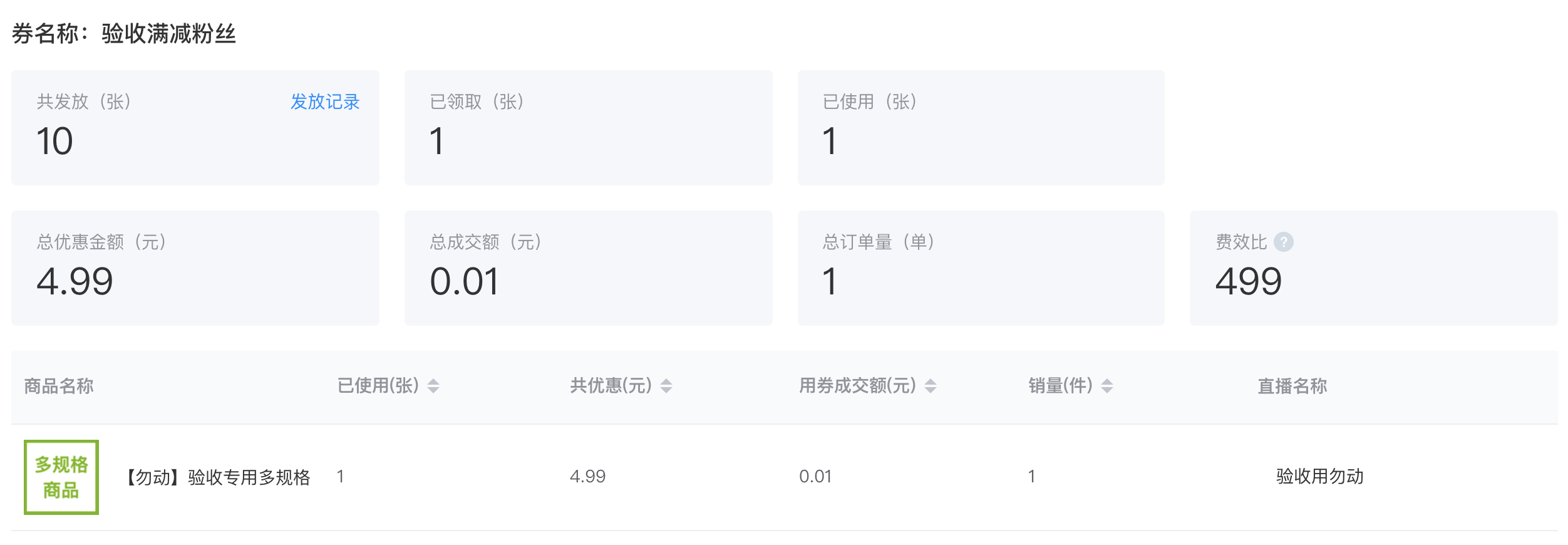Screen dimensions: 1568x545
Task: Click the 费效比 value 499
Action: click(x=1249, y=281)
